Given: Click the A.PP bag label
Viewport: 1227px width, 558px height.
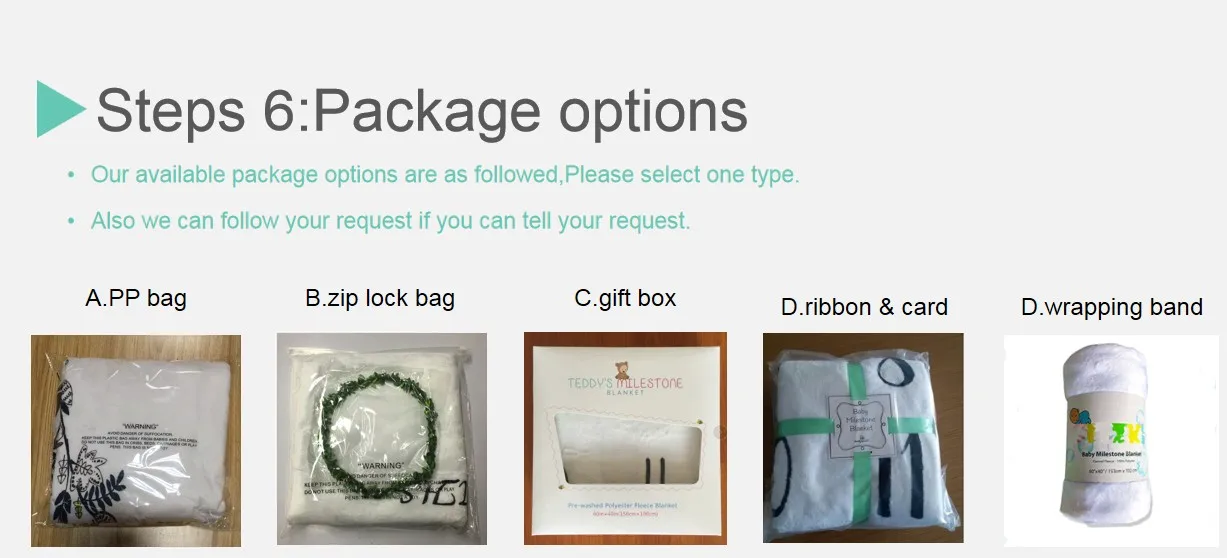Looking at the screenshot, I should pyautogui.click(x=136, y=298).
